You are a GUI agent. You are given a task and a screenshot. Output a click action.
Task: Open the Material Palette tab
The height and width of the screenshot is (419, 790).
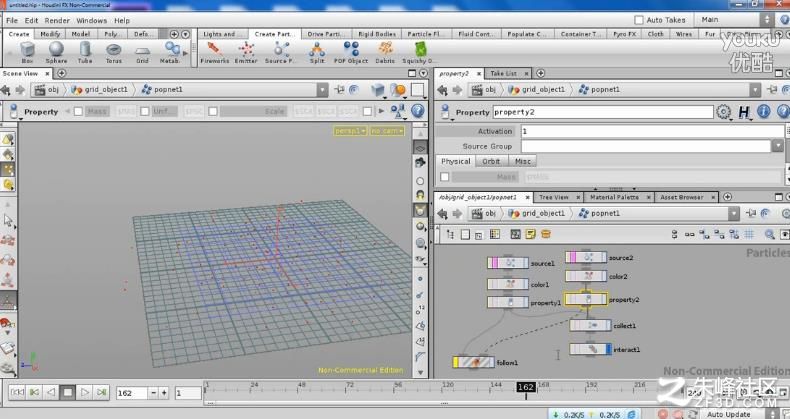click(614, 197)
